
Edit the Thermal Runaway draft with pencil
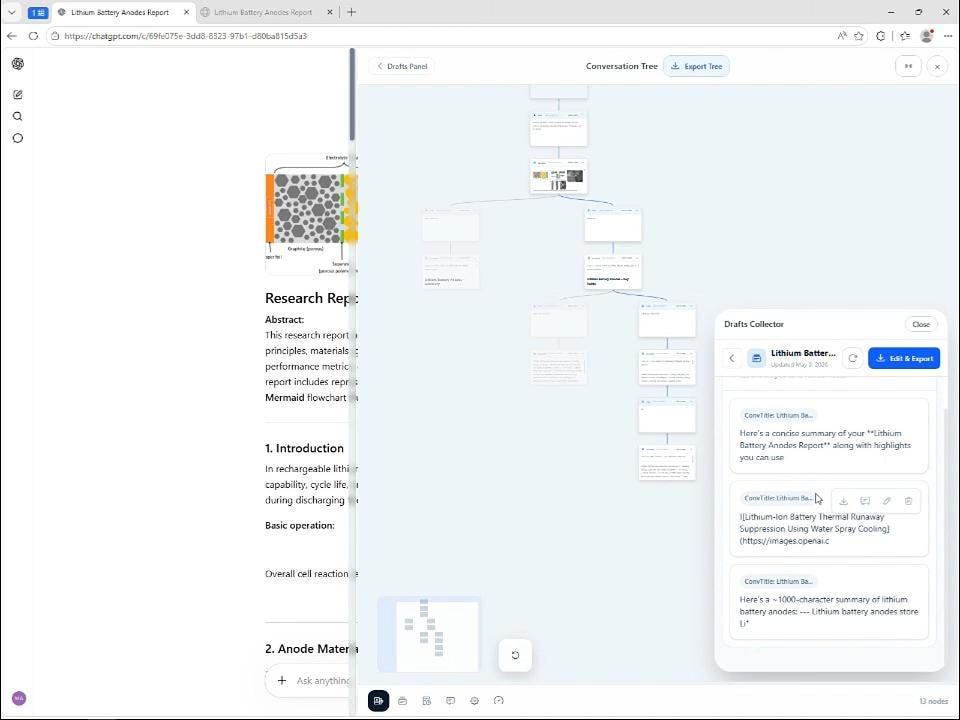click(887, 501)
